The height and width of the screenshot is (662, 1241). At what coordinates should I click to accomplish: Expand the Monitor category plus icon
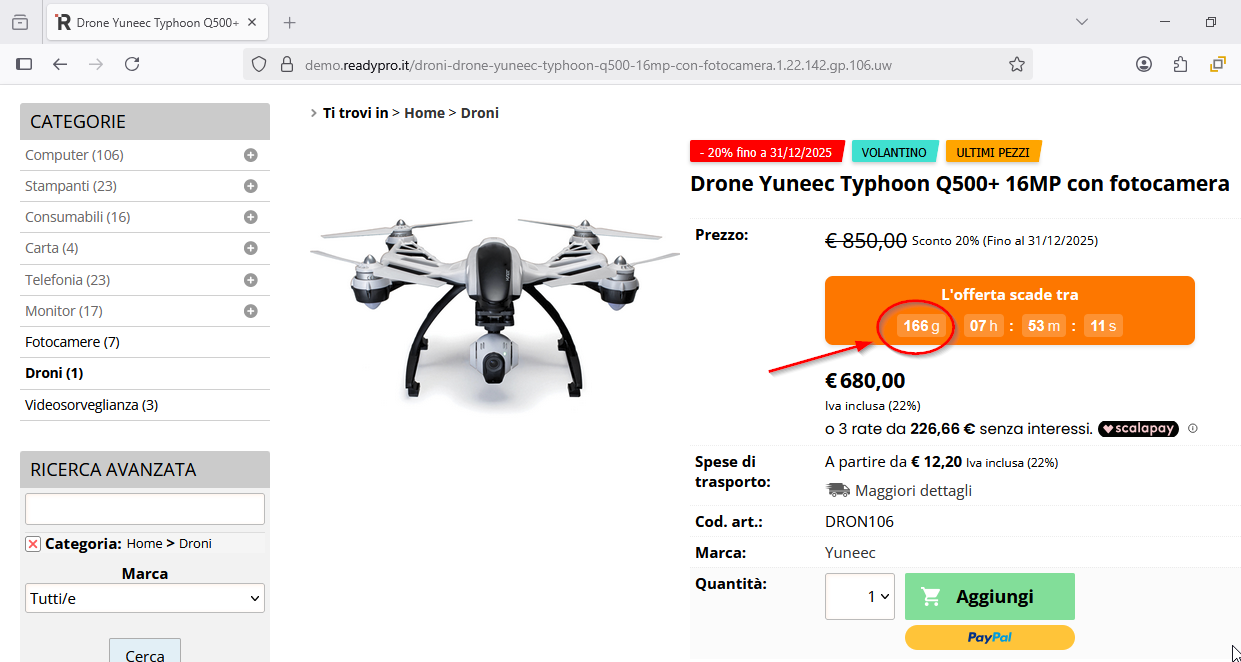coord(251,311)
